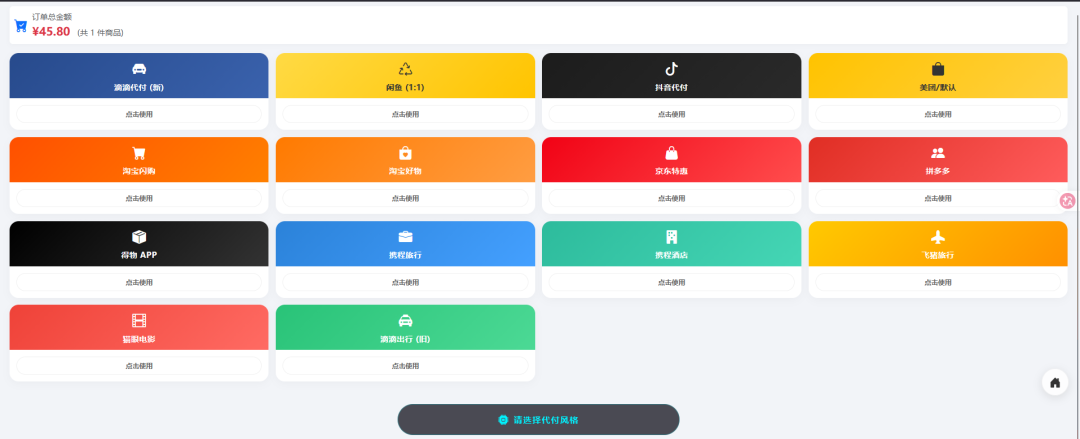Click the building icon on 携程酒店 card

672,237
